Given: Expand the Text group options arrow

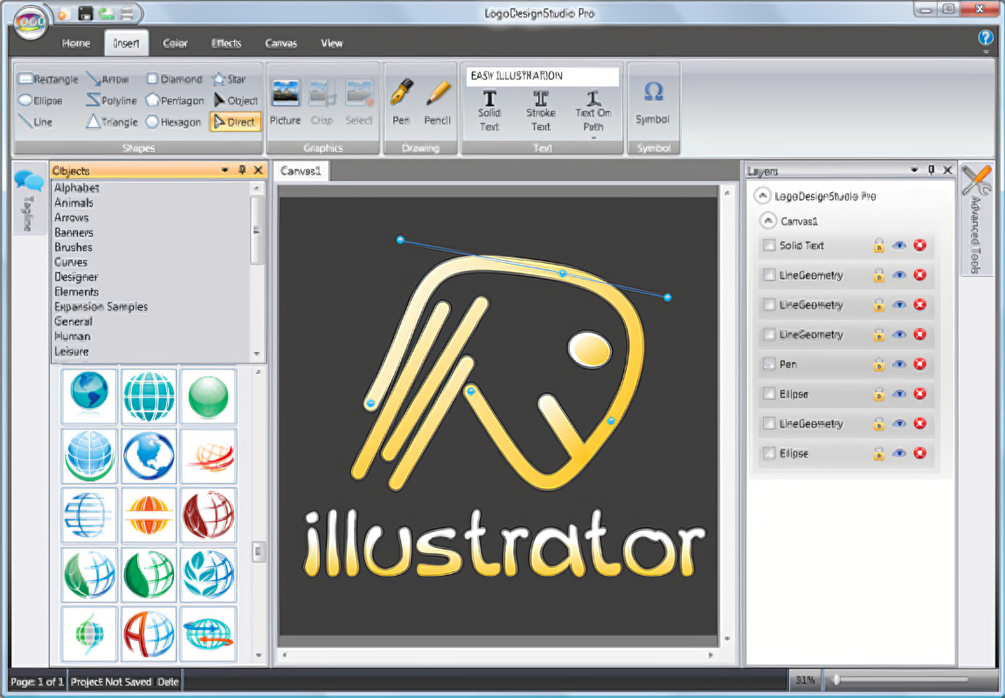Looking at the screenshot, I should [594, 137].
